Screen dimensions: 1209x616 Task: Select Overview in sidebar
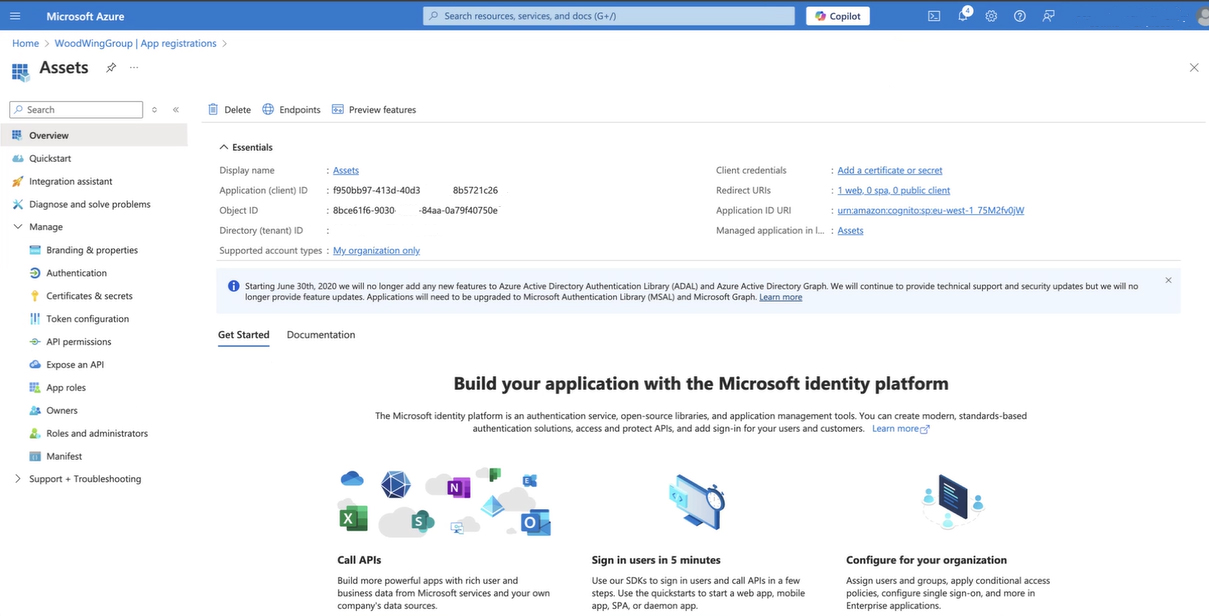click(94, 135)
